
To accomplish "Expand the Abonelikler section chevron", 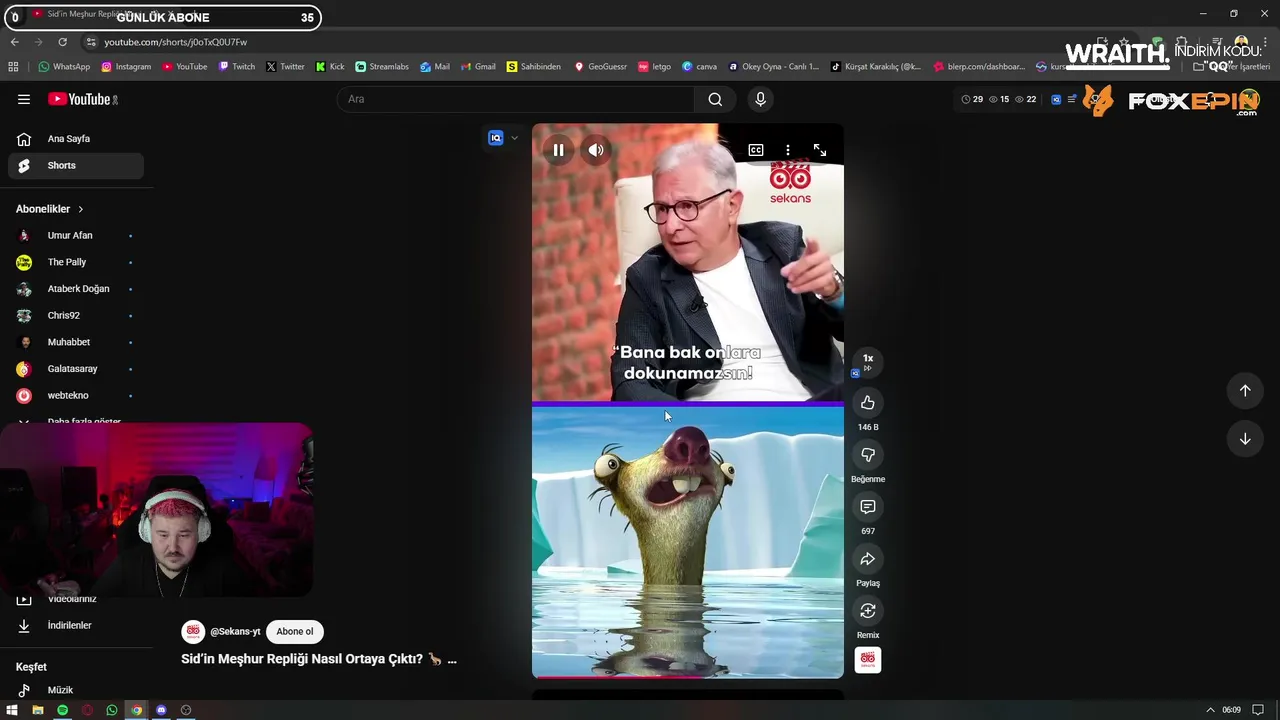I will coord(80,209).
